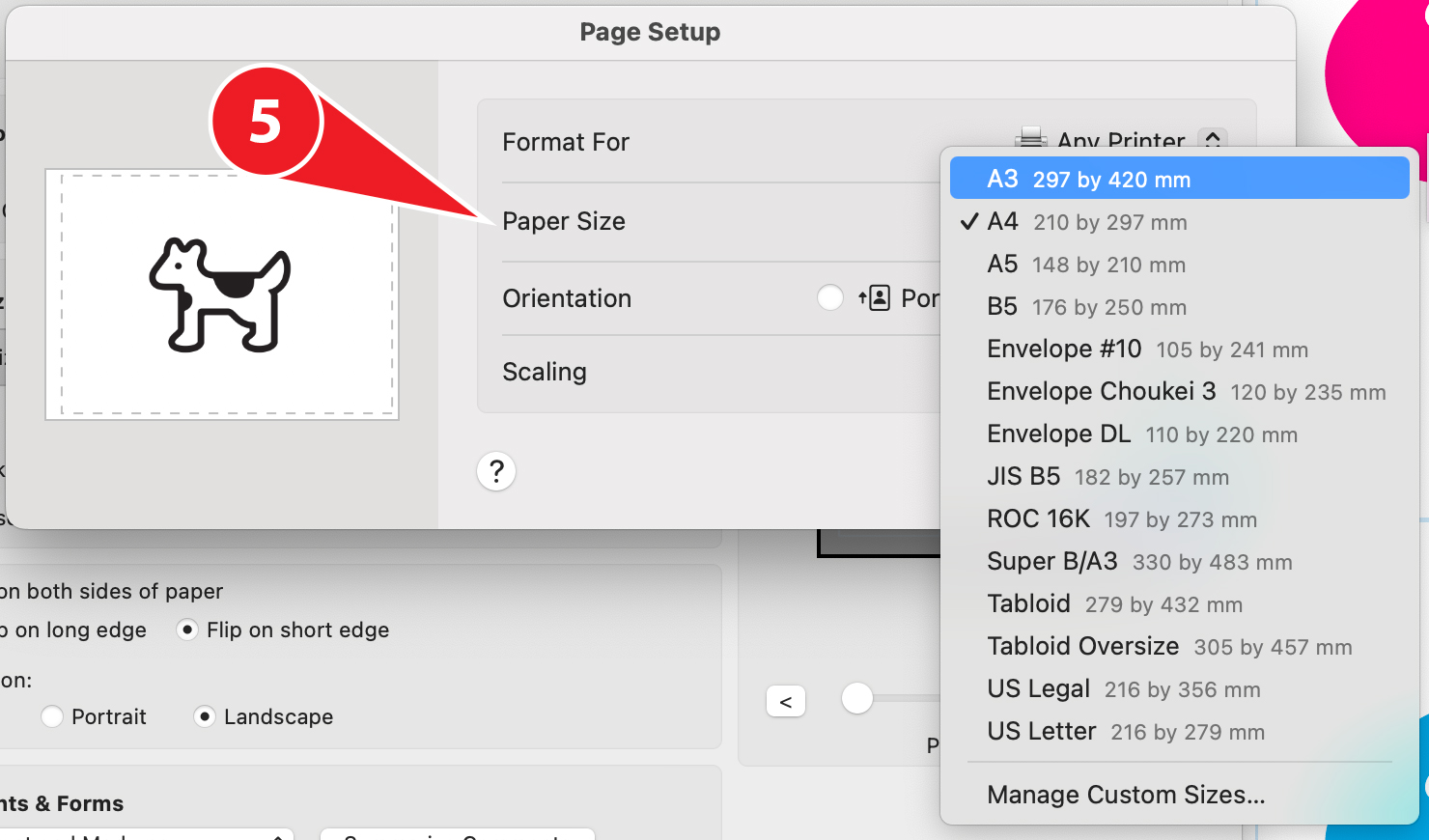Select the portrait orientation radio in Page Setup
Image resolution: width=1429 pixels, height=840 pixels.
(x=830, y=297)
